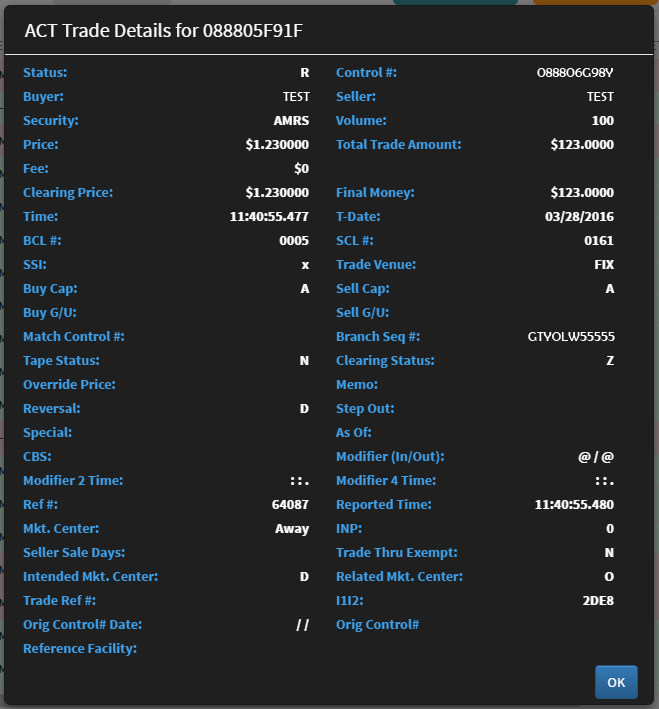Select the Security value AMRS
This screenshot has width=659, height=709.
(x=291, y=121)
